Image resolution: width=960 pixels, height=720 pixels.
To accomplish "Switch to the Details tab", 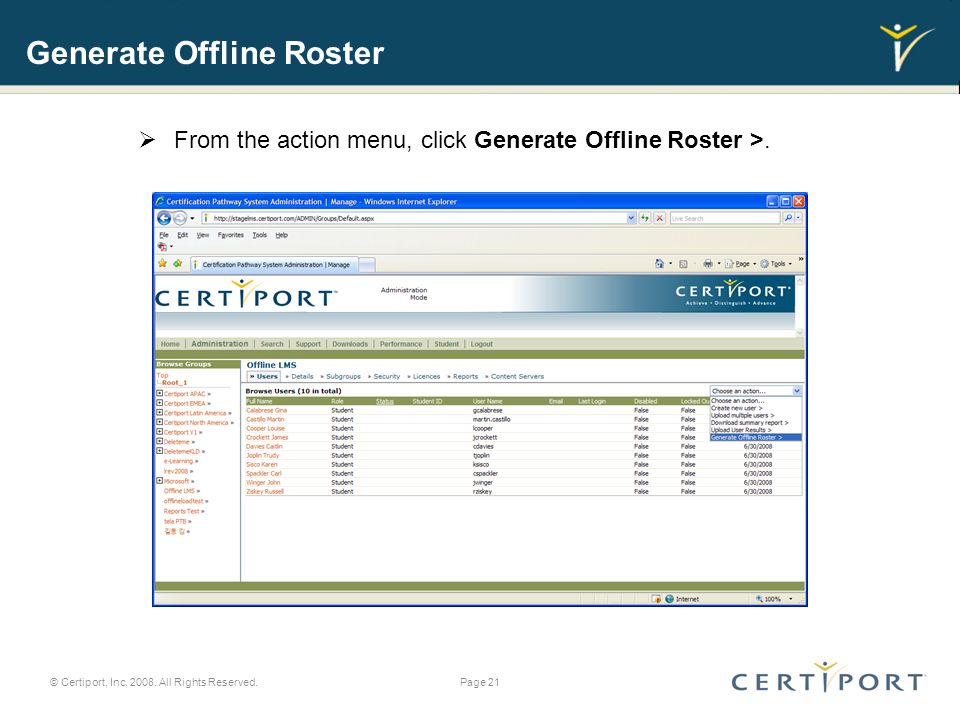I will pos(300,377).
